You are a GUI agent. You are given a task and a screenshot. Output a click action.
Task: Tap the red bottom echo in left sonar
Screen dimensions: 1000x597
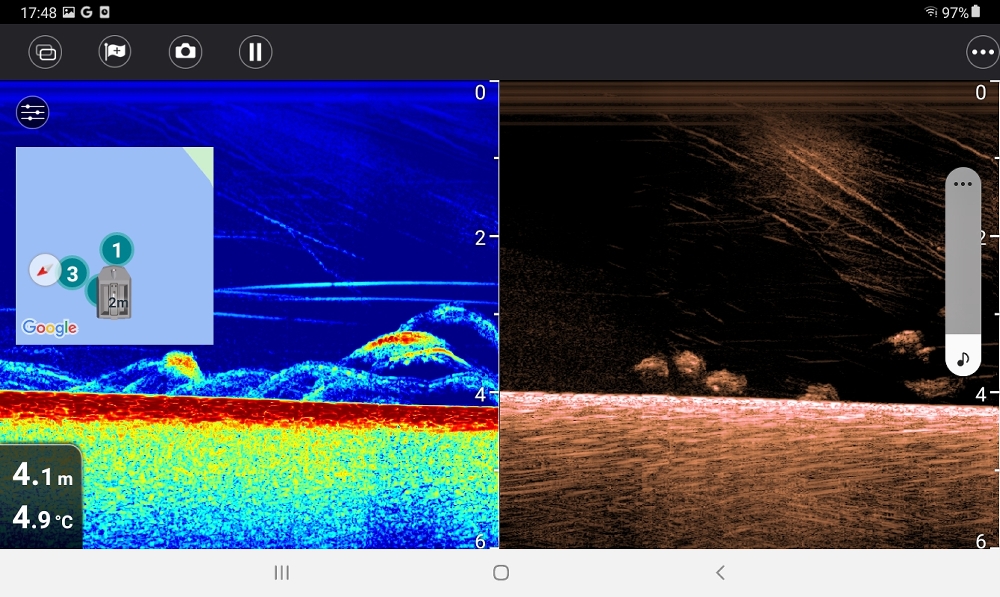[249, 409]
